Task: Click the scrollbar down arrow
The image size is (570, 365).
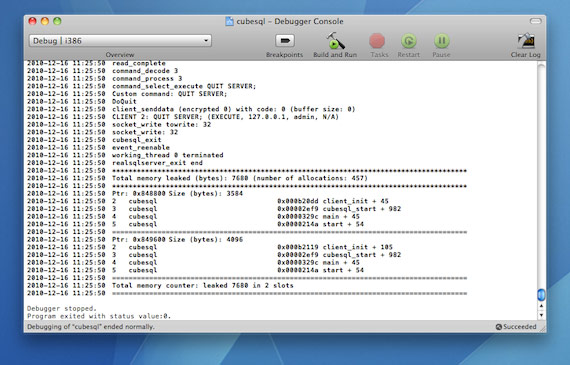Action: (x=541, y=315)
